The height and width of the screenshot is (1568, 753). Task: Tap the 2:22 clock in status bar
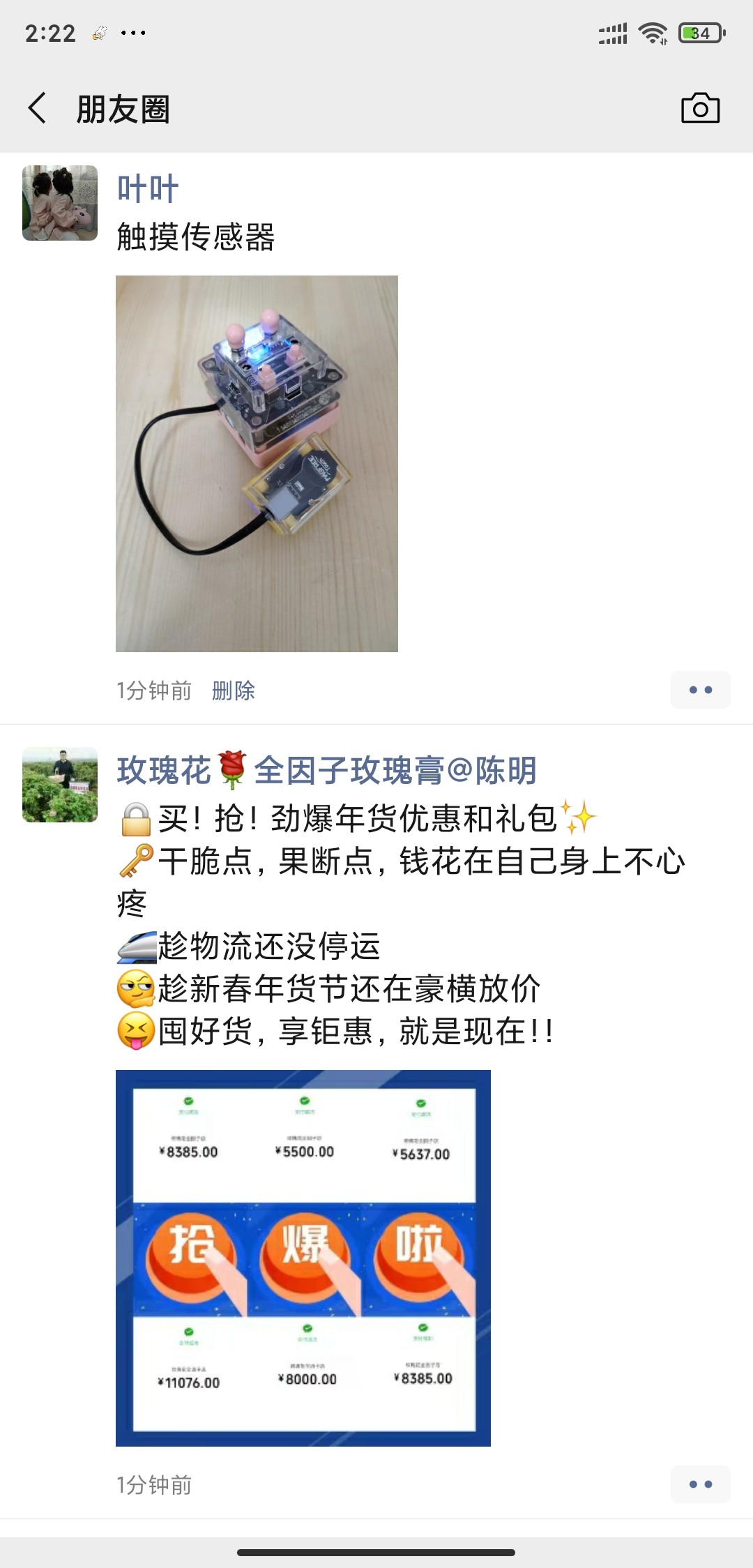tap(50, 33)
